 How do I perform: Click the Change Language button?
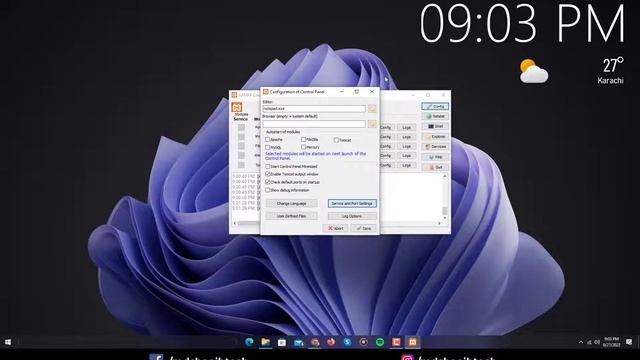[x=291, y=203]
